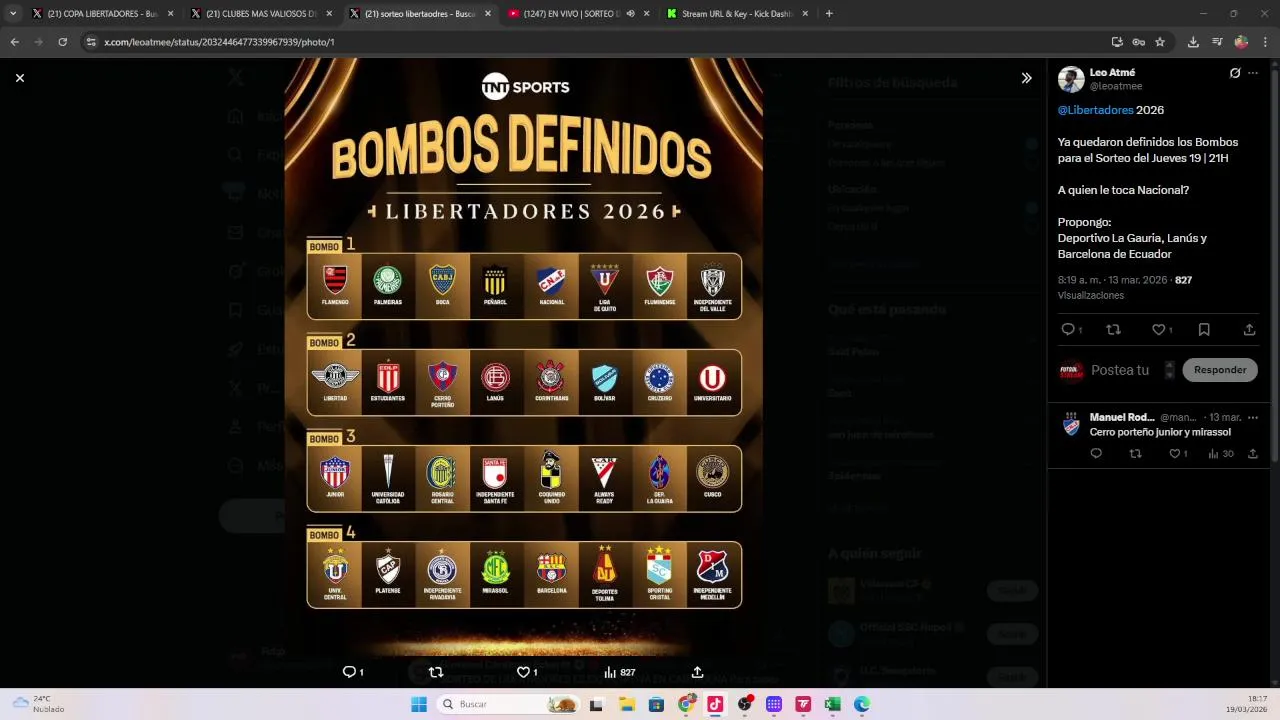Image resolution: width=1280 pixels, height=720 pixels.
Task: Open Task View on taskbar
Action: [597, 704]
